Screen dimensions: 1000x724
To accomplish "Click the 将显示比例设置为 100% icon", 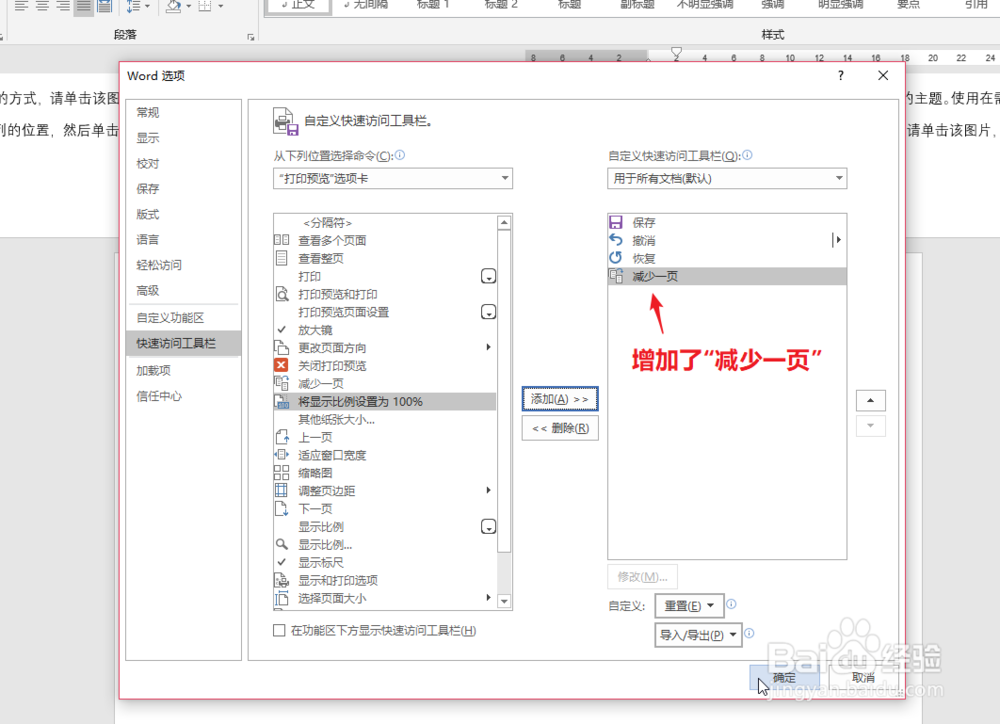I will [x=281, y=401].
